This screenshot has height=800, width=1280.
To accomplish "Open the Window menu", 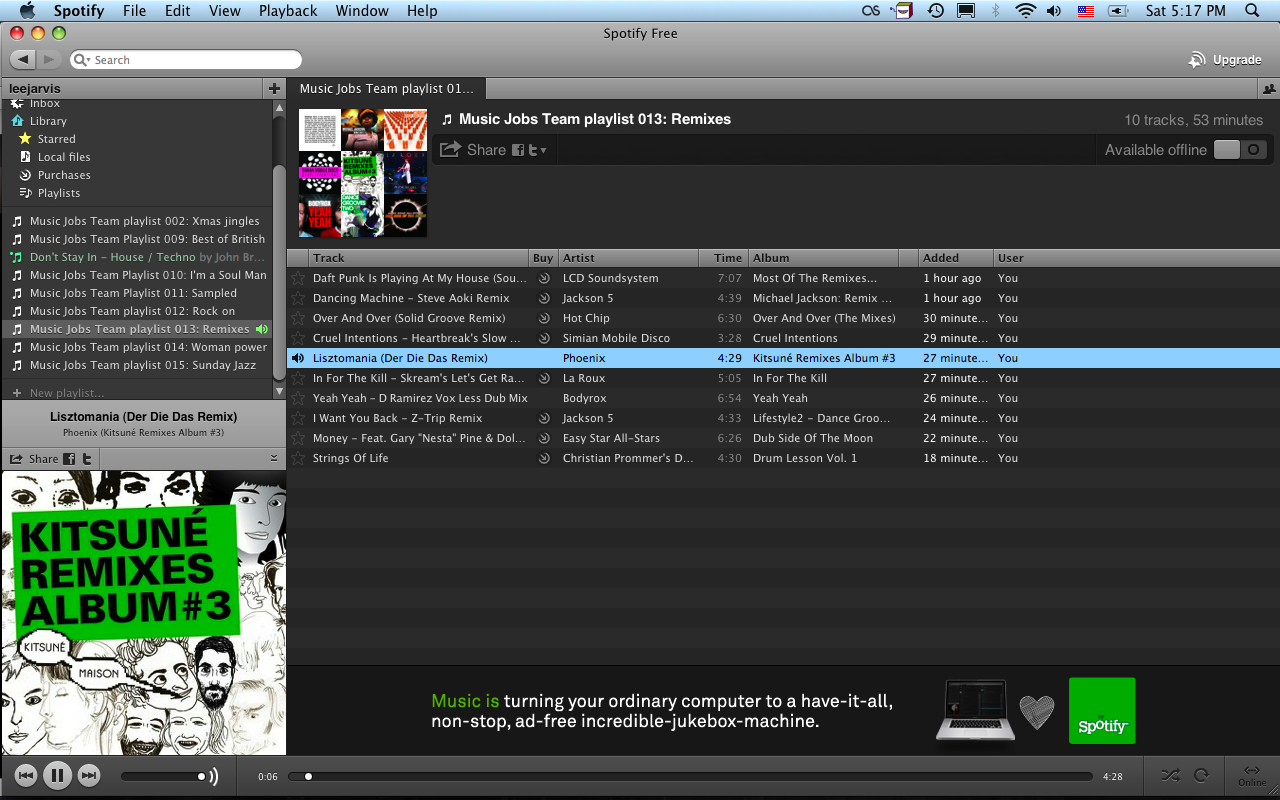I will point(362,11).
